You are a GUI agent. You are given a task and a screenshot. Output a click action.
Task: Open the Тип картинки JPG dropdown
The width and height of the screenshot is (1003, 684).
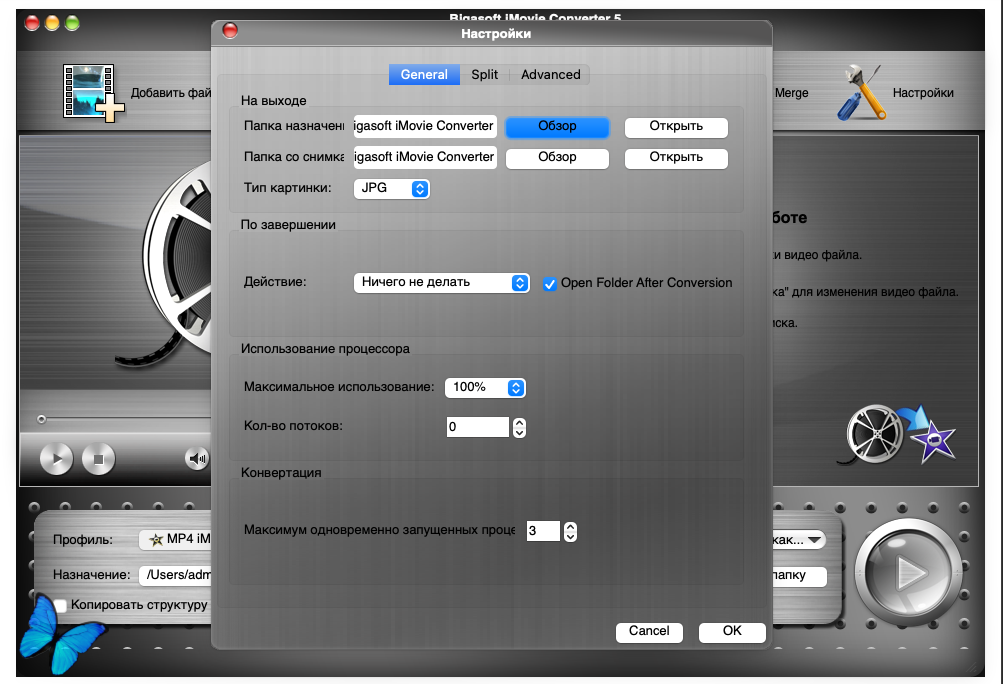(x=391, y=188)
